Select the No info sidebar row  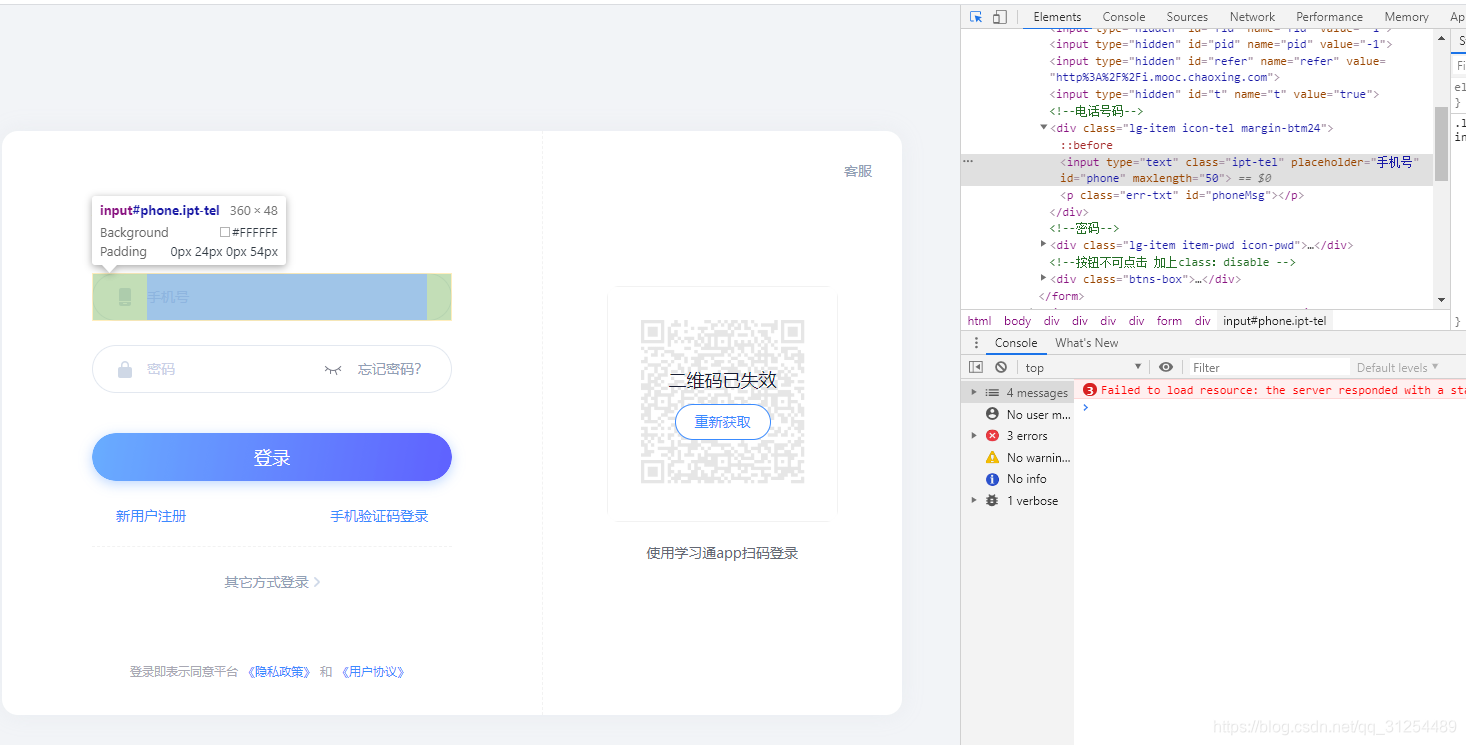coord(1017,479)
